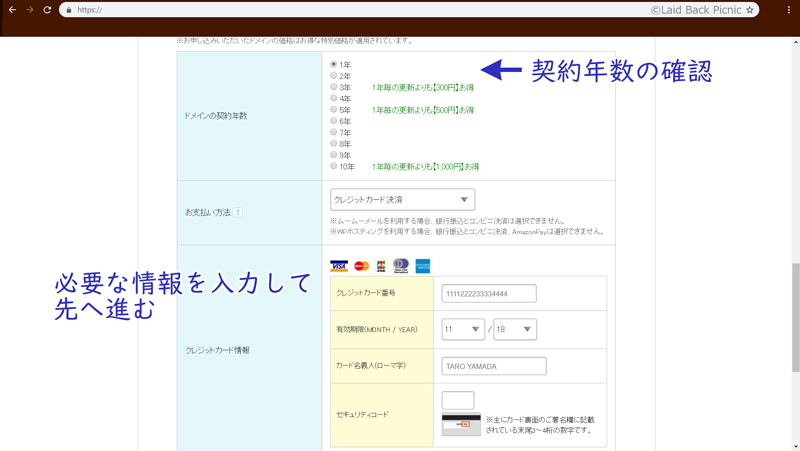The height and width of the screenshot is (451, 800).
Task: Click the WPホスティング payment restriction note
Action: coord(467,232)
